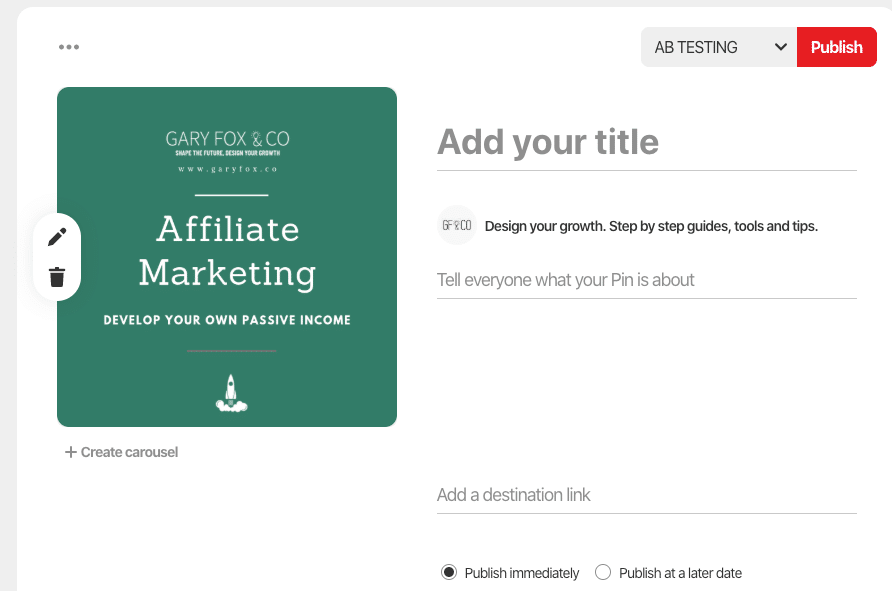Delete the pin image with trash icon
The width and height of the screenshot is (892, 591).
tap(57, 277)
